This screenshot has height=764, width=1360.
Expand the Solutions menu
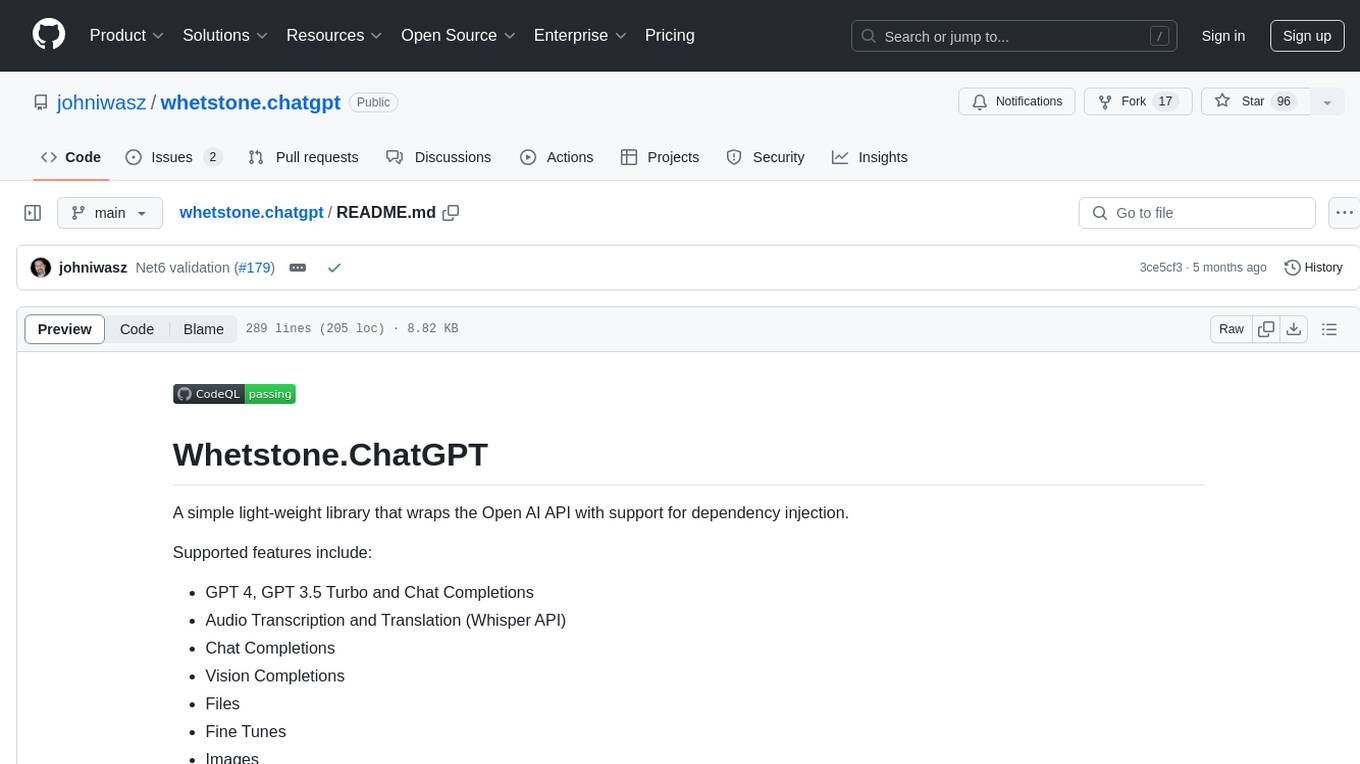pos(225,35)
